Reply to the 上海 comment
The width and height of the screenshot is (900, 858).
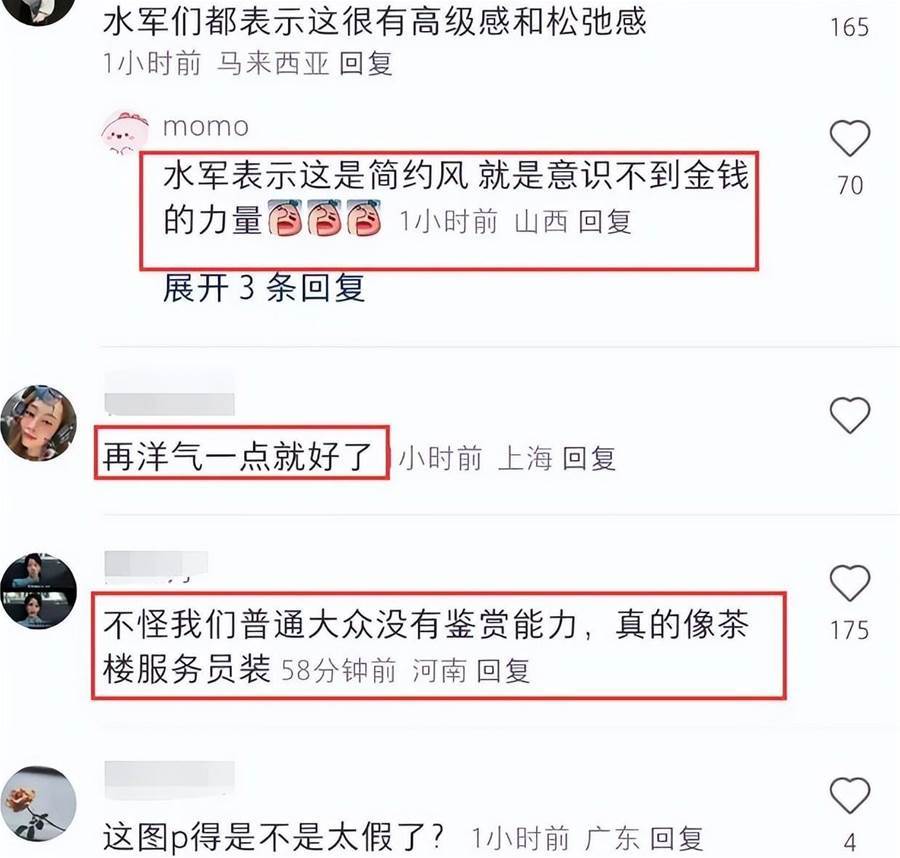[x=589, y=458]
